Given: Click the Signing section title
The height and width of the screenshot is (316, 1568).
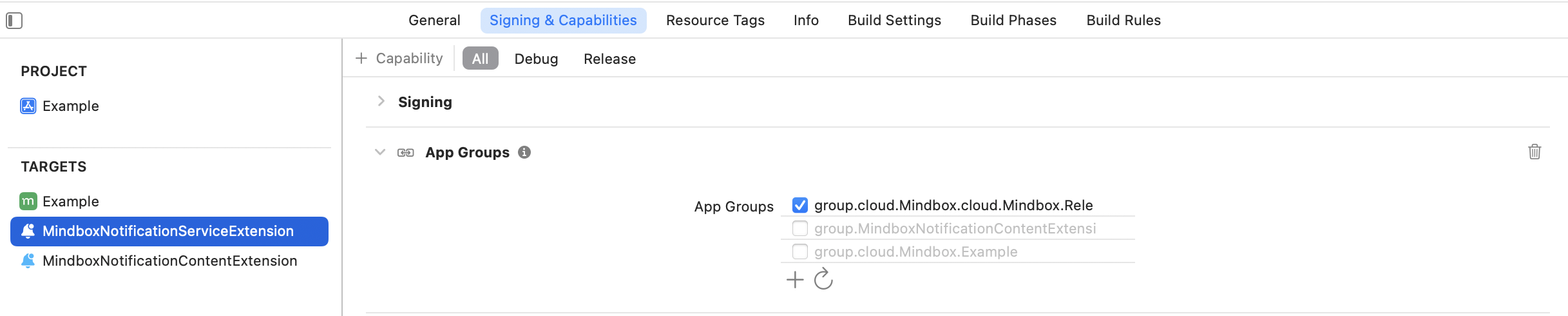Looking at the screenshot, I should click(425, 102).
